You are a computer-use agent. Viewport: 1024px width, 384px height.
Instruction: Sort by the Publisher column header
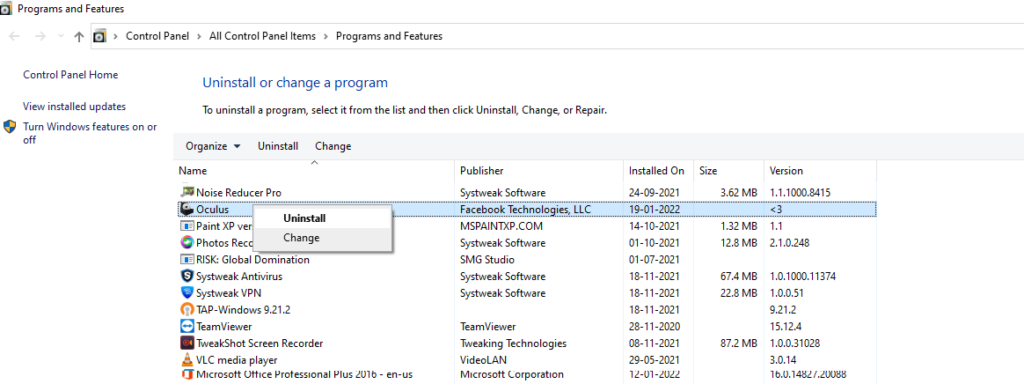pos(539,170)
